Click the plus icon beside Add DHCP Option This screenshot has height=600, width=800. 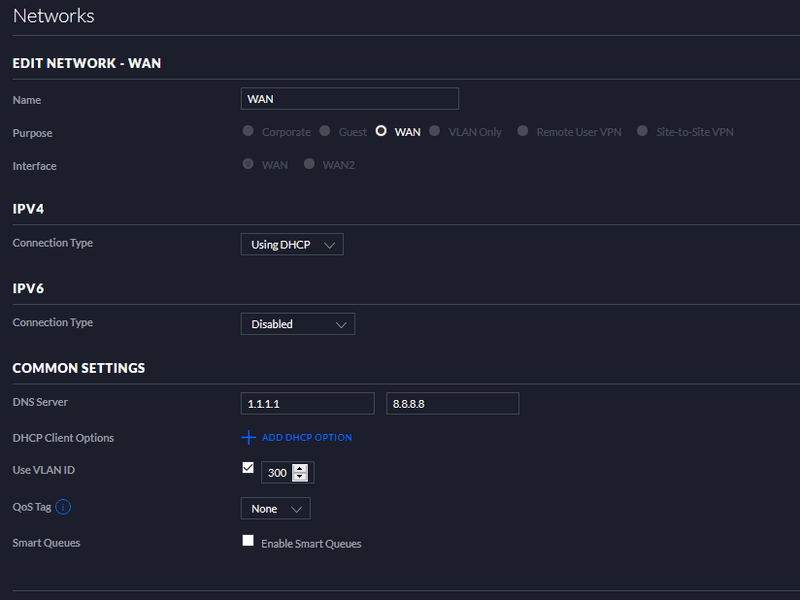(x=248, y=437)
